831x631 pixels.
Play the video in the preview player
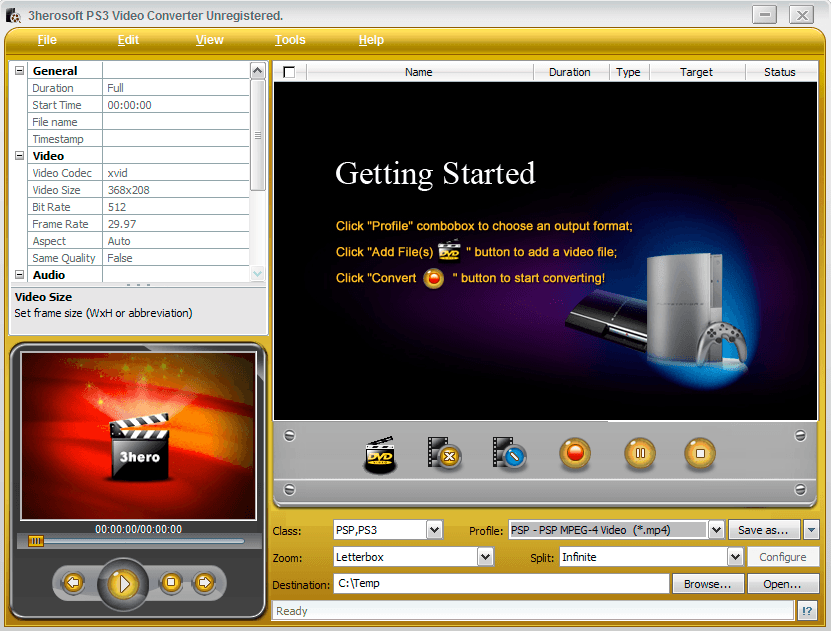tap(122, 583)
